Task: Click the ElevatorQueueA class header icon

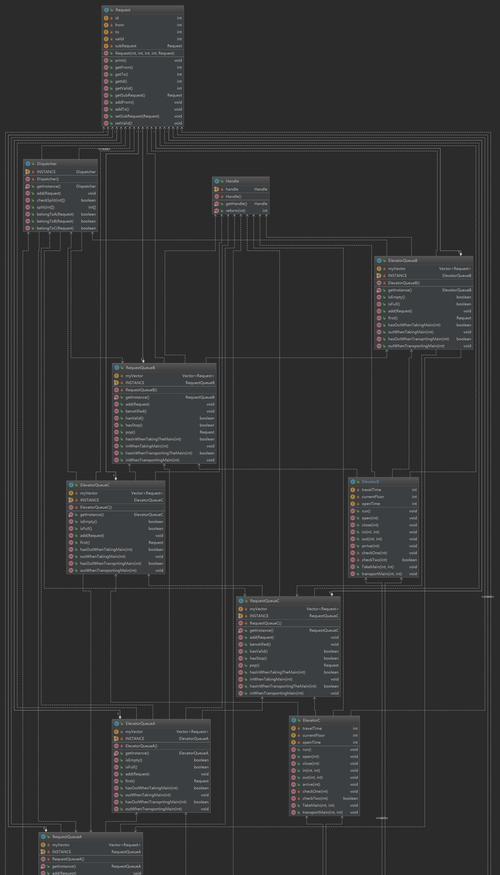Action: click(x=116, y=723)
